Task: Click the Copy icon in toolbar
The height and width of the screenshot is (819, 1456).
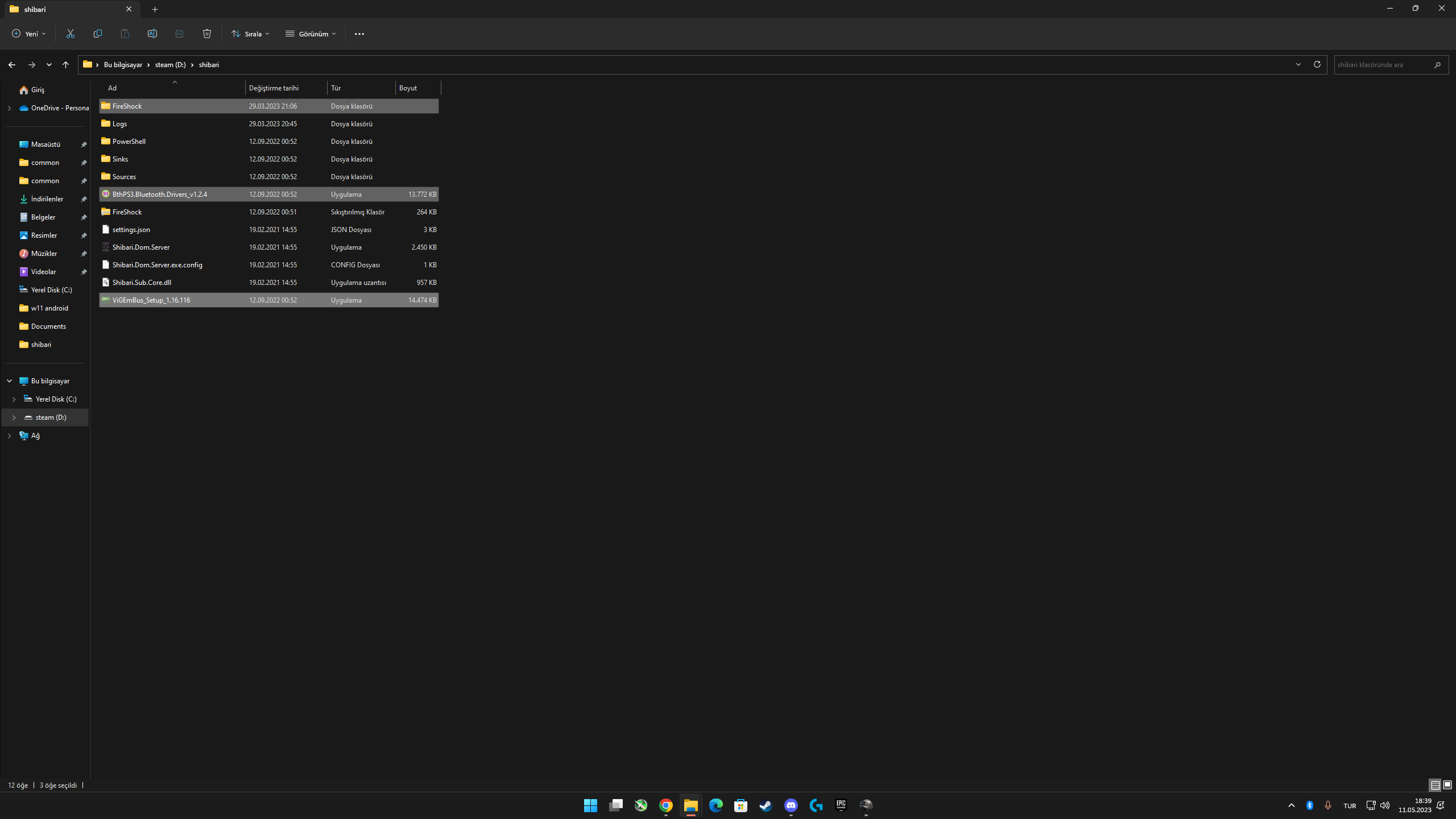Action: click(x=98, y=34)
